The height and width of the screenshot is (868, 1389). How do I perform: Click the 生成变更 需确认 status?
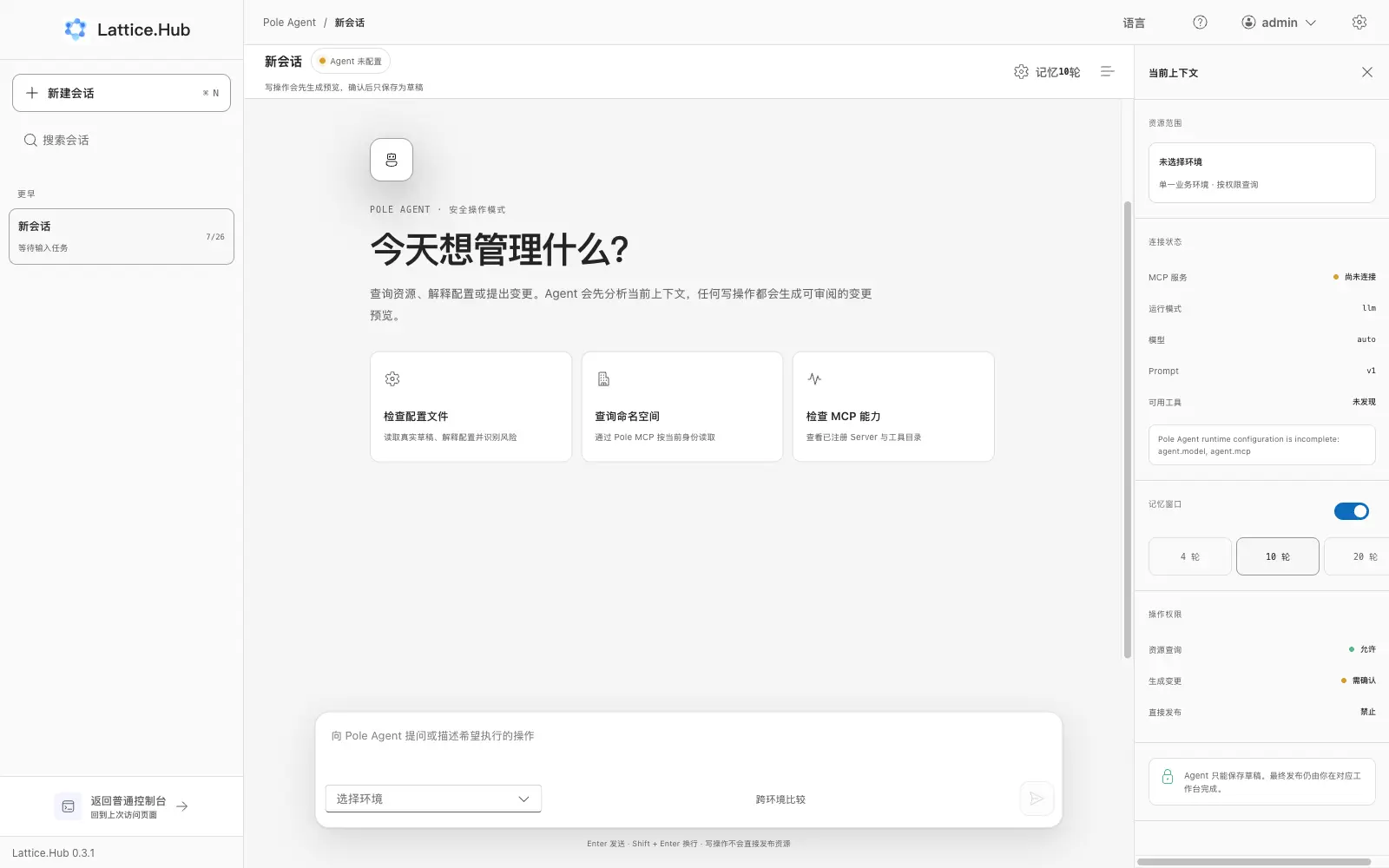click(x=1359, y=681)
